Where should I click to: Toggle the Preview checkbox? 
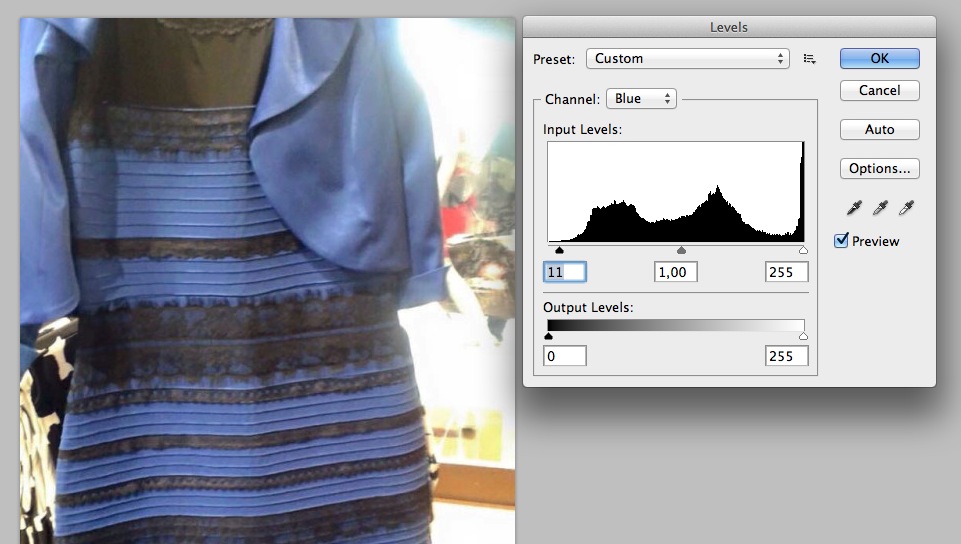point(841,241)
